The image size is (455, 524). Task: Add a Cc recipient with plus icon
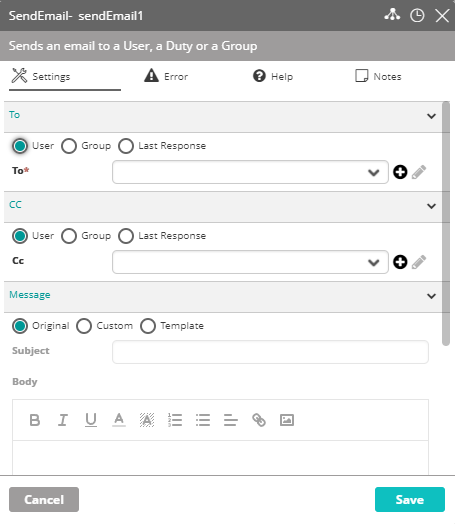pos(400,262)
